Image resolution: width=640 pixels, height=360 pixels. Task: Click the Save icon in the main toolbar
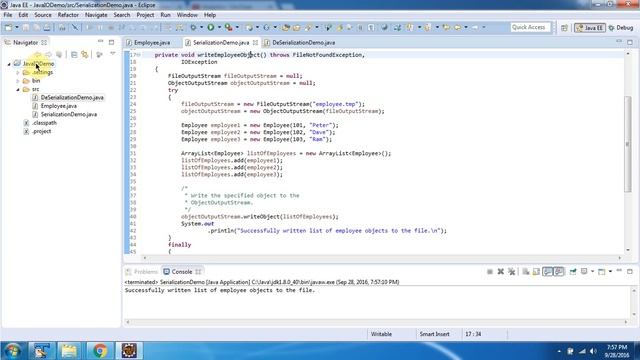click(26, 27)
